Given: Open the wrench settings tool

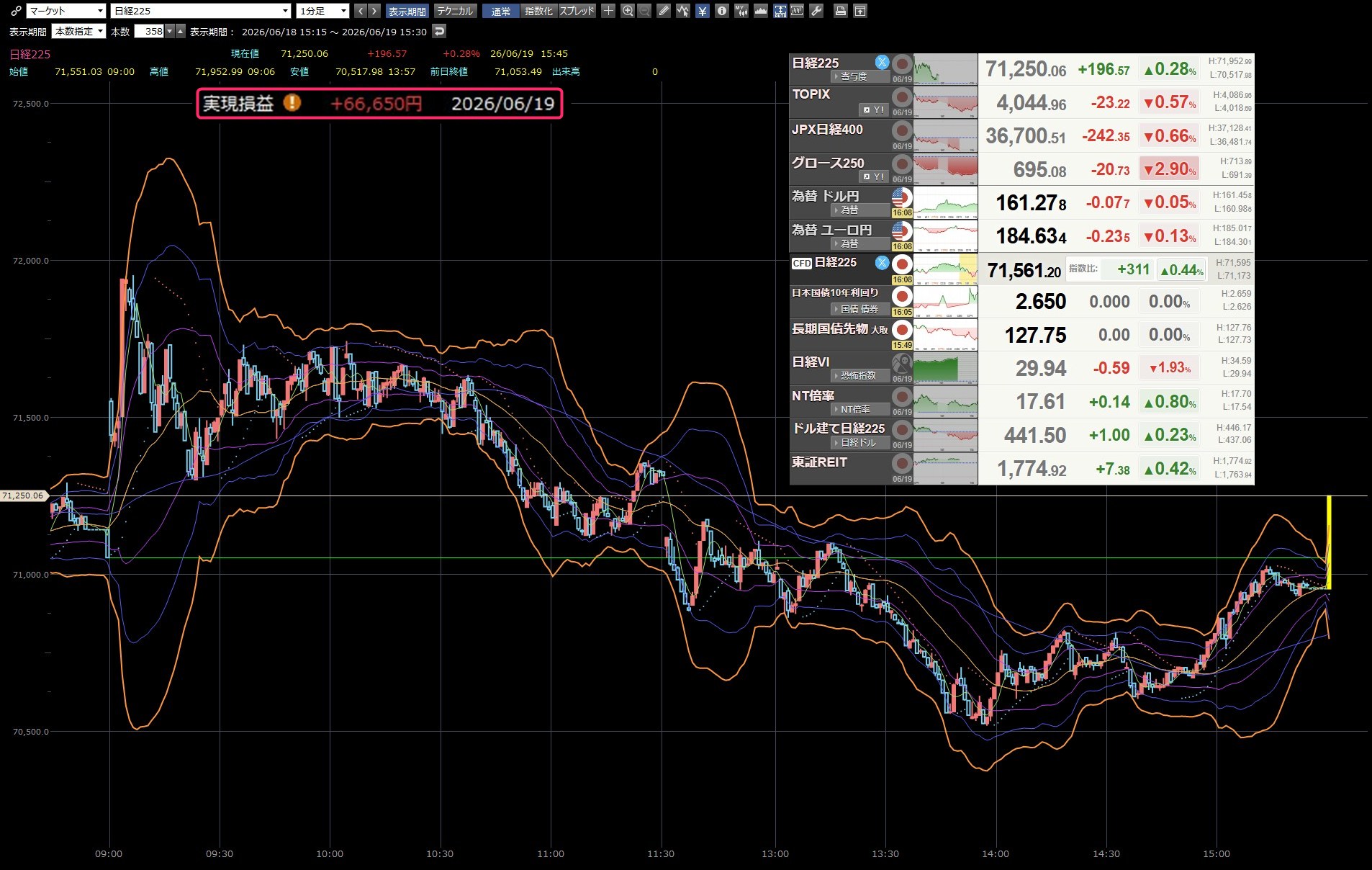Looking at the screenshot, I should pos(816,11).
